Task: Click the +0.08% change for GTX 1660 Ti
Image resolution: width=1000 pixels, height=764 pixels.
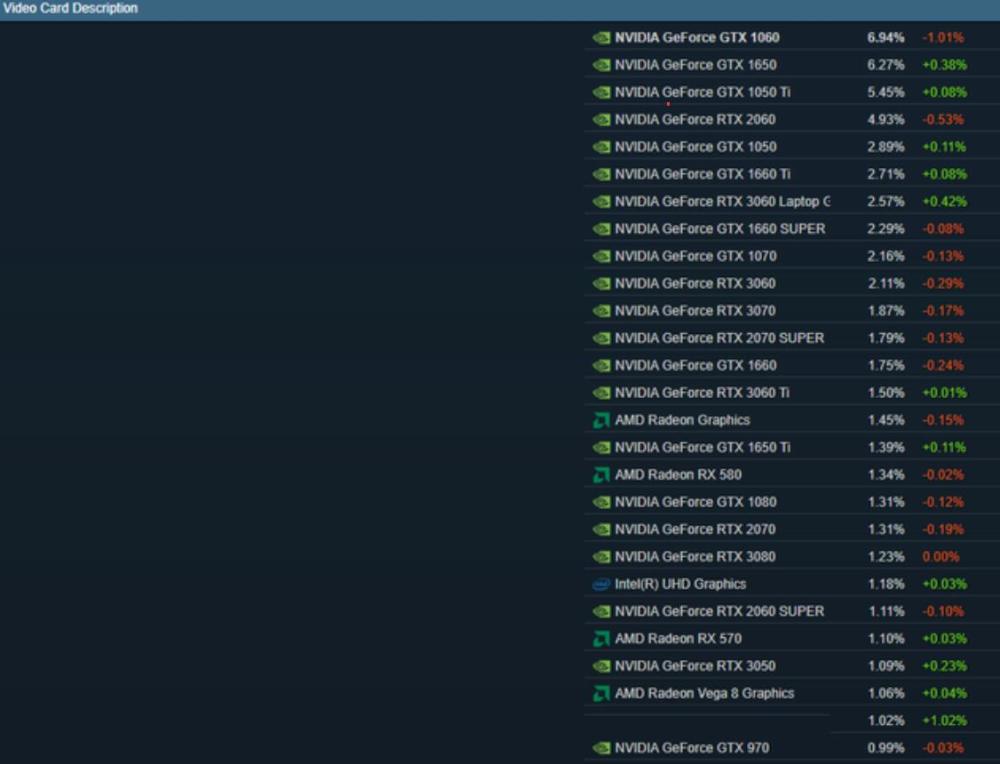Action: [x=945, y=174]
